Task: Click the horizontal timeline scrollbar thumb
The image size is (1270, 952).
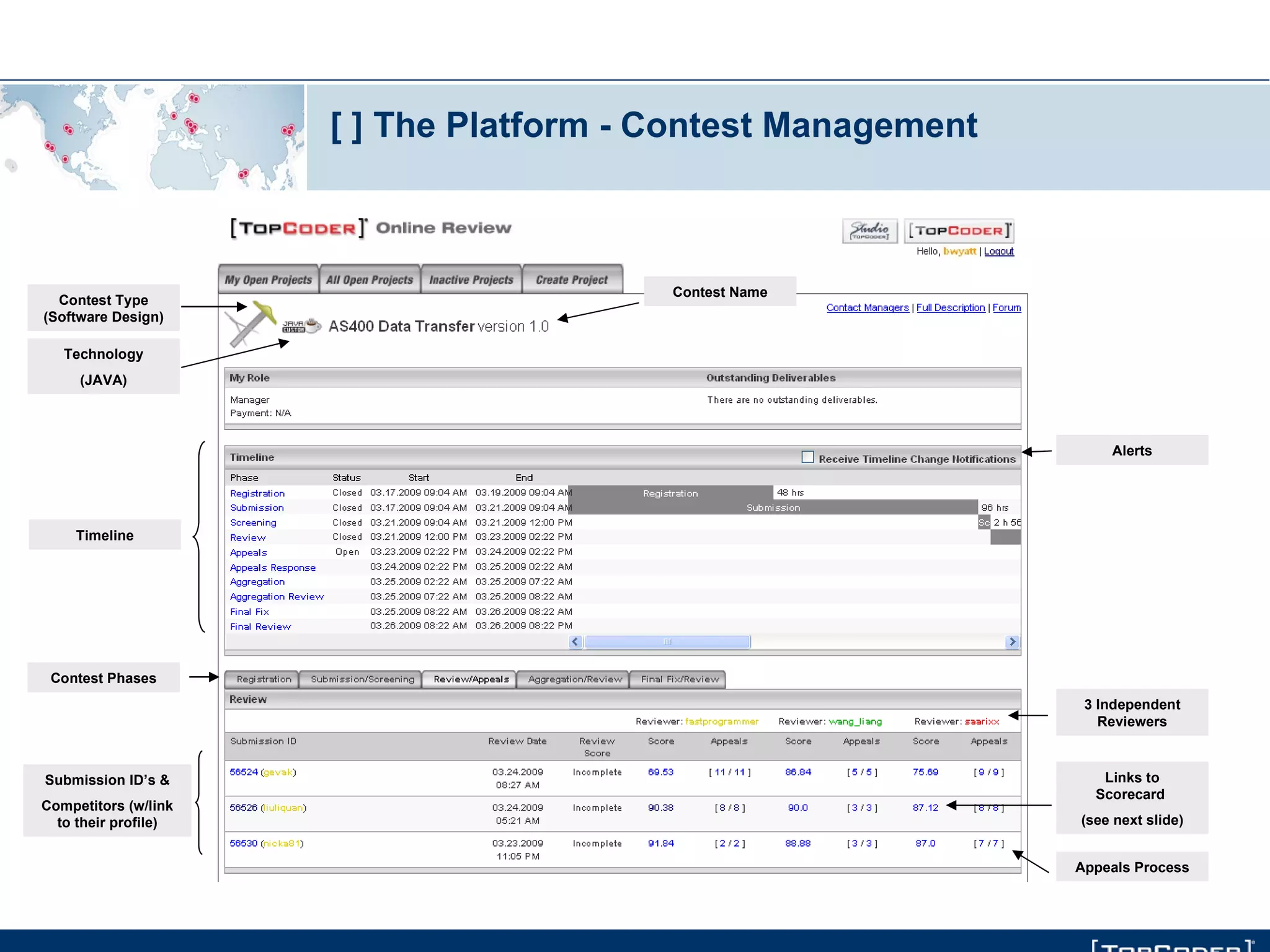Action: click(667, 641)
